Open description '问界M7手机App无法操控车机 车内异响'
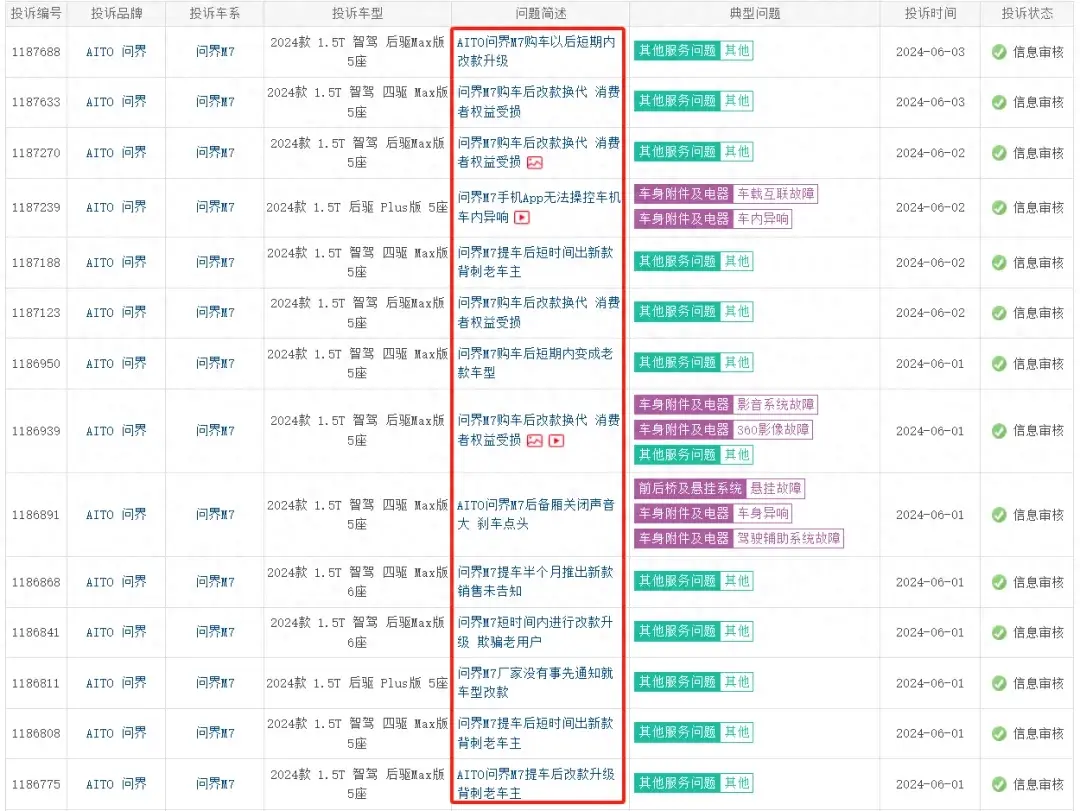 pos(539,207)
